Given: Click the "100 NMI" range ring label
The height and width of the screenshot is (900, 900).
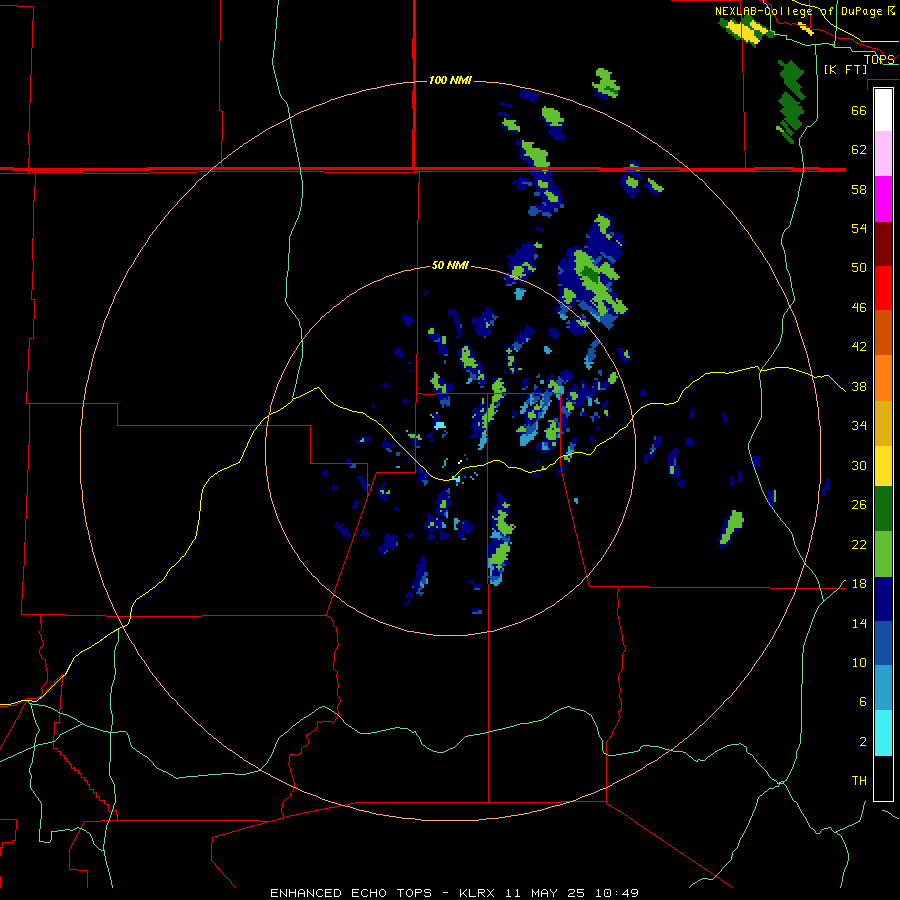Looking at the screenshot, I should click(x=450, y=80).
